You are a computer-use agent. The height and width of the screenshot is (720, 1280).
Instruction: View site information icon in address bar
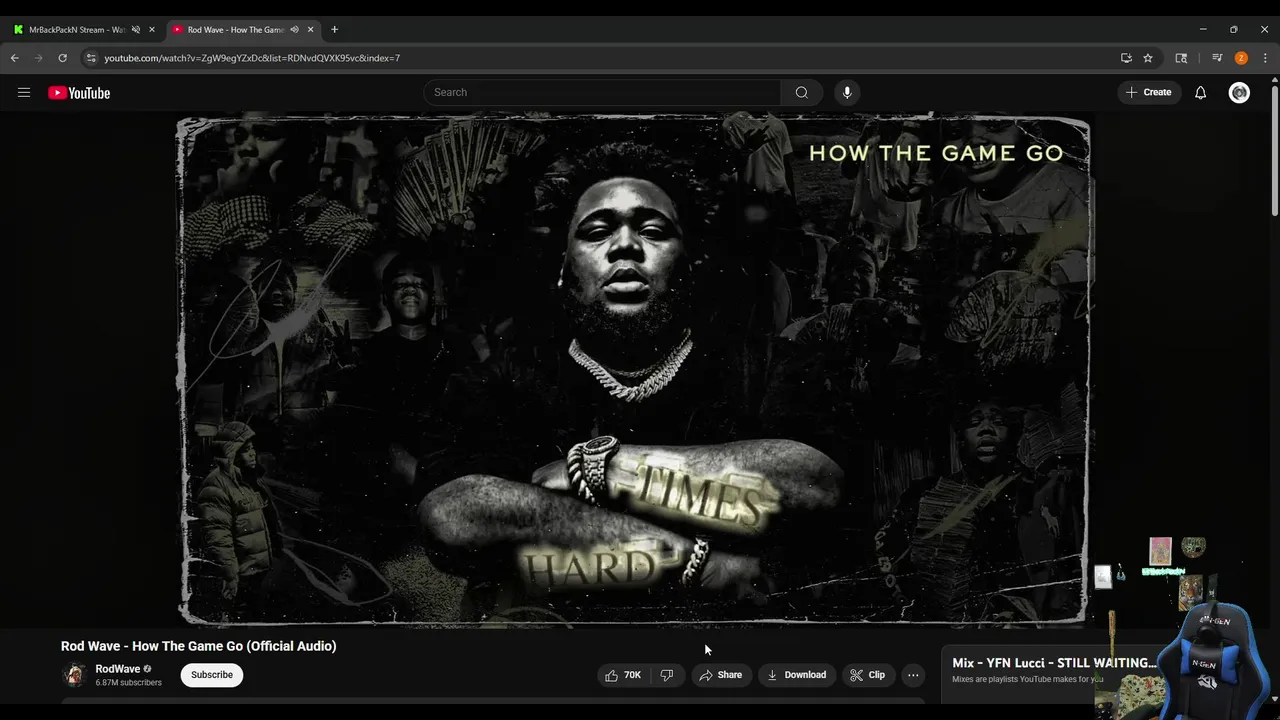pyautogui.click(x=91, y=58)
